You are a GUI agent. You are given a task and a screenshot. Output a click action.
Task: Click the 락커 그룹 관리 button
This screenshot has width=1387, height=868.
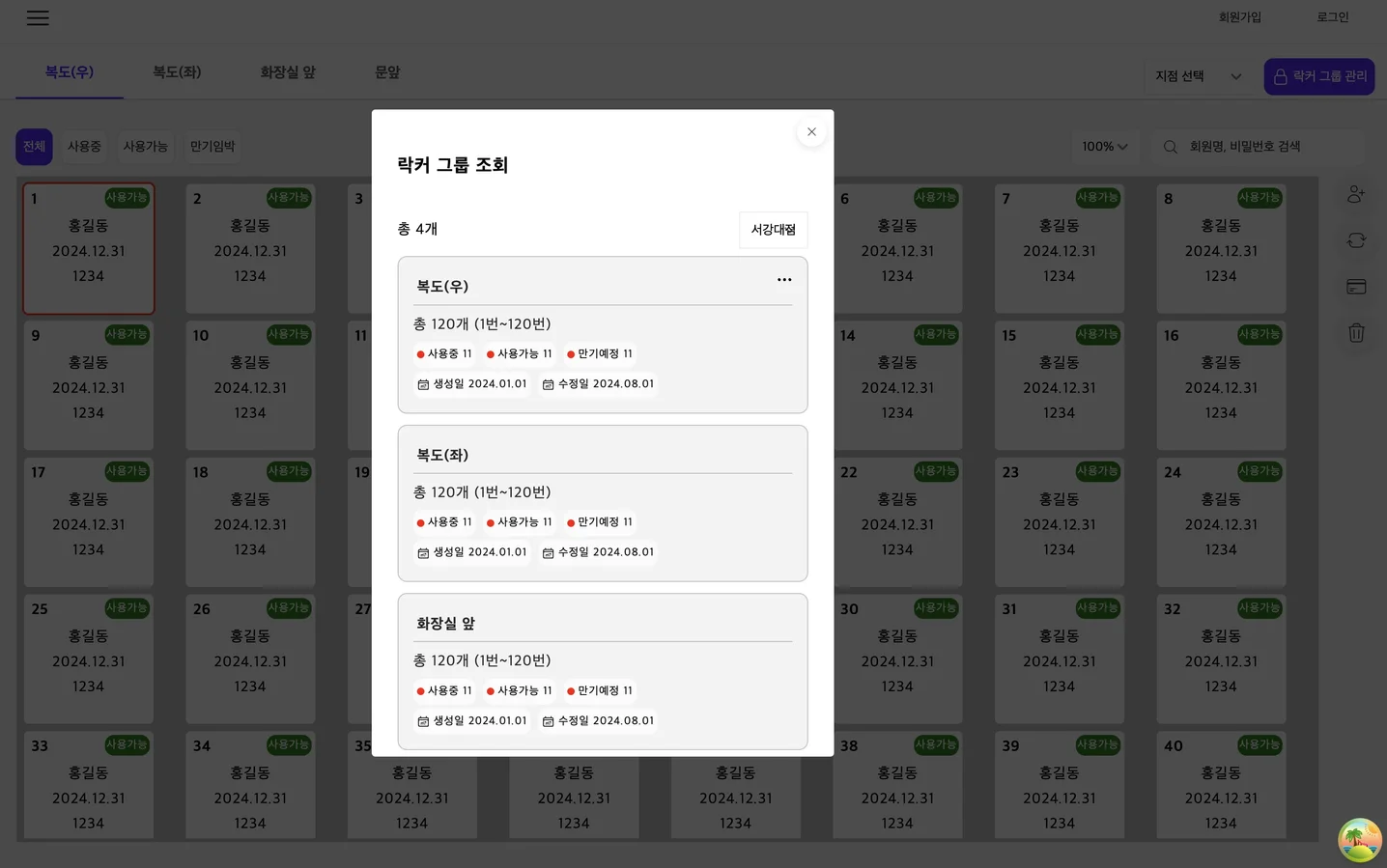click(x=1319, y=76)
